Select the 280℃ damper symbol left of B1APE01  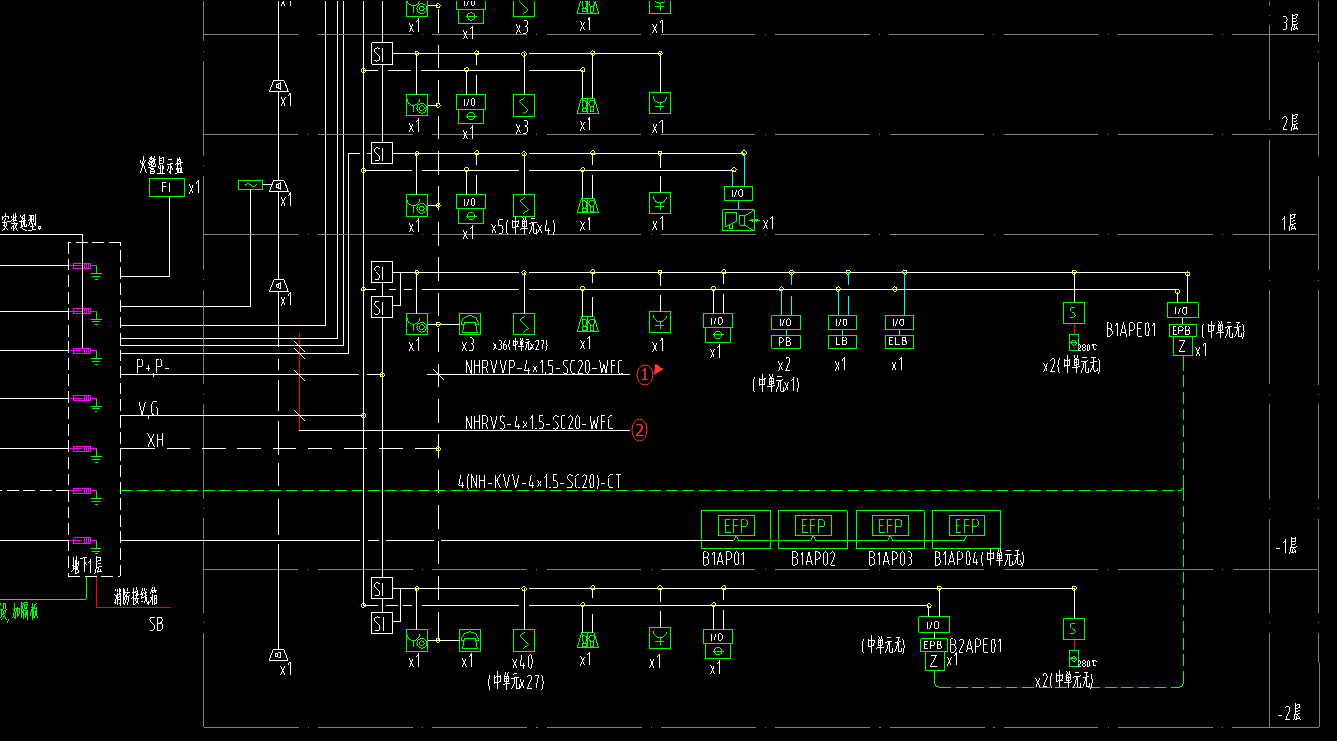tap(1075, 342)
